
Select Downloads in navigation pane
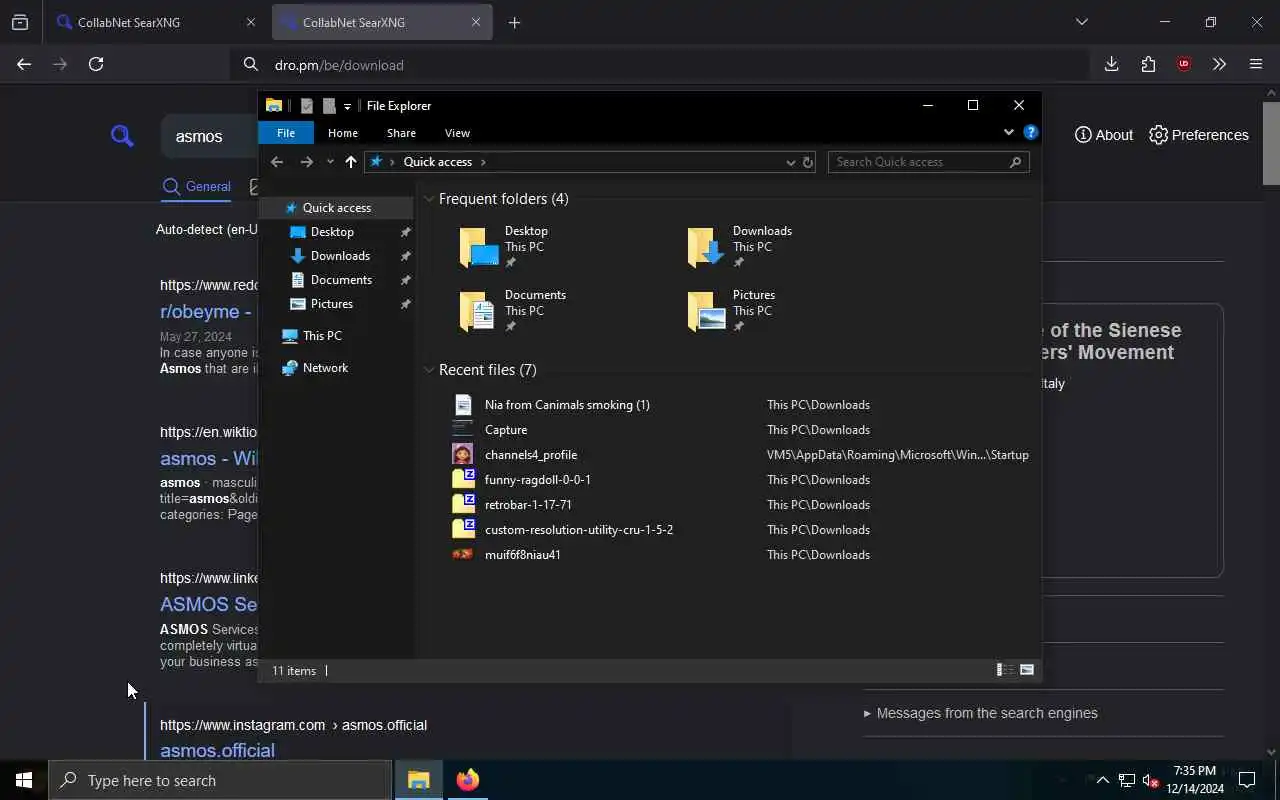(x=340, y=256)
